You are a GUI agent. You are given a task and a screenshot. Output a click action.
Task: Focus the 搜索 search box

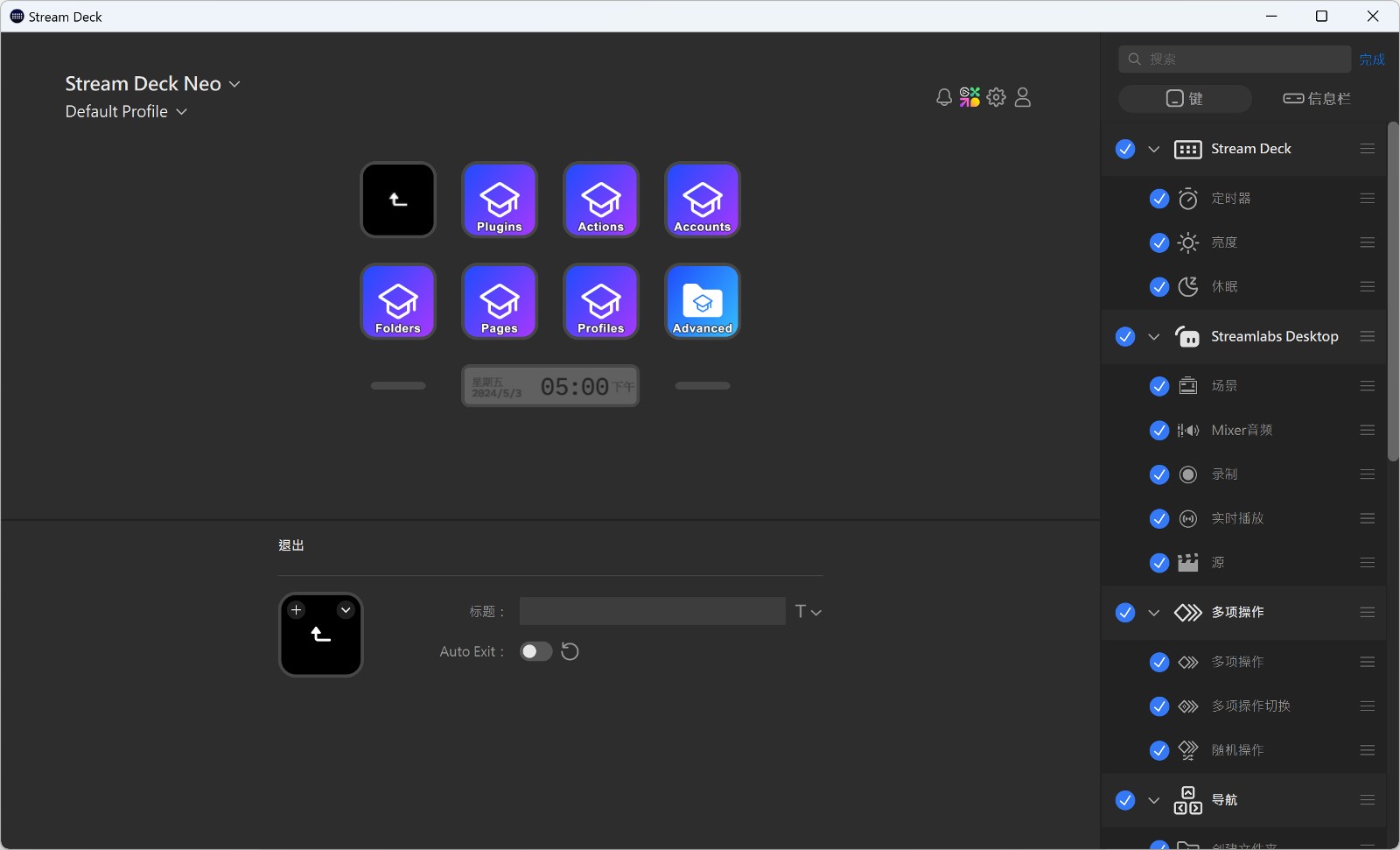[x=1235, y=59]
